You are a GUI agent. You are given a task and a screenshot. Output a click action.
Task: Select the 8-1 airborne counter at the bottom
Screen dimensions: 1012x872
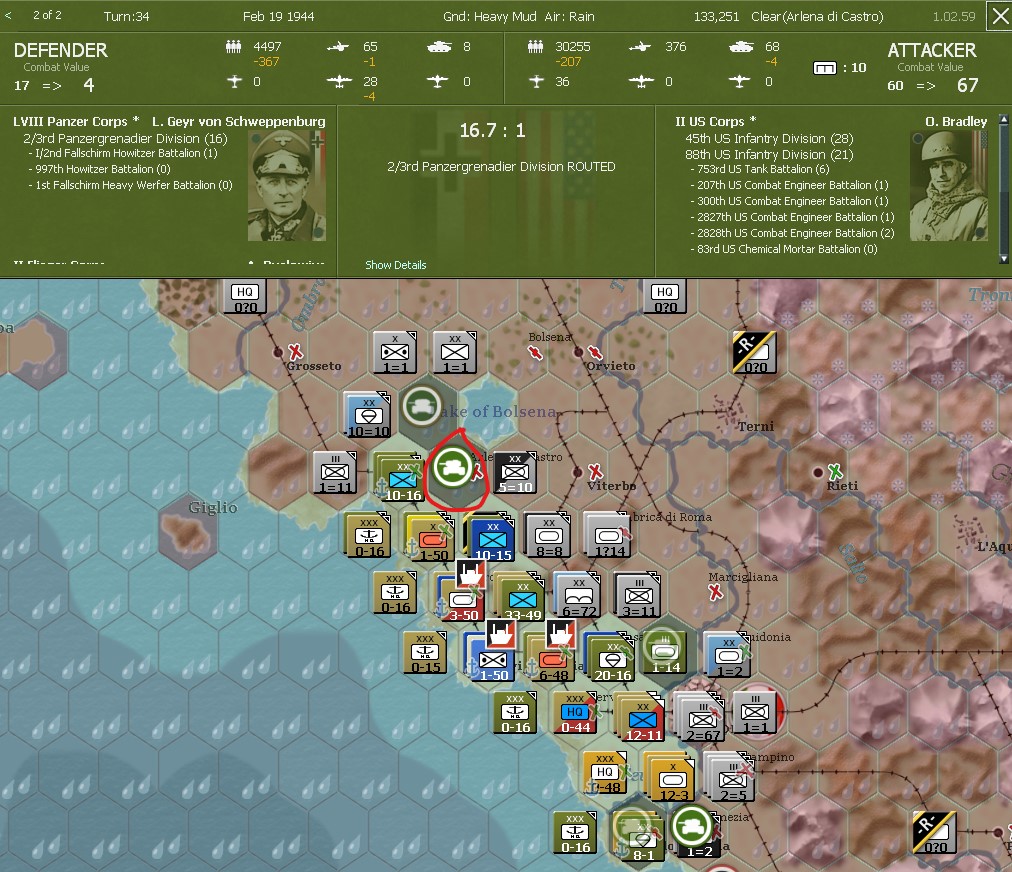point(642,838)
